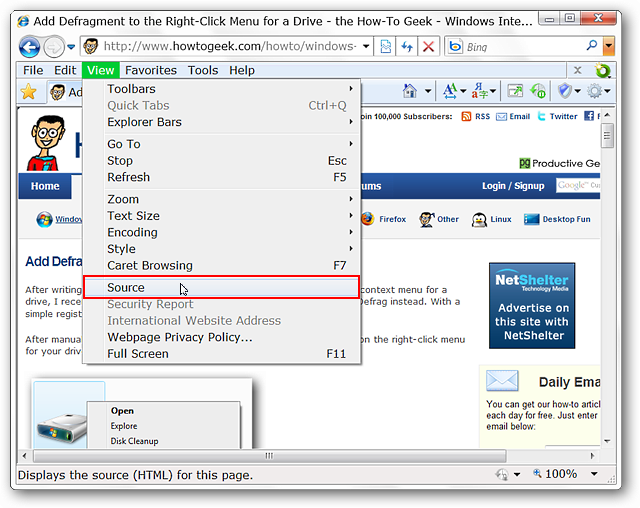The width and height of the screenshot is (640, 508).
Task: Open the search provider dropdown
Action: point(609,47)
